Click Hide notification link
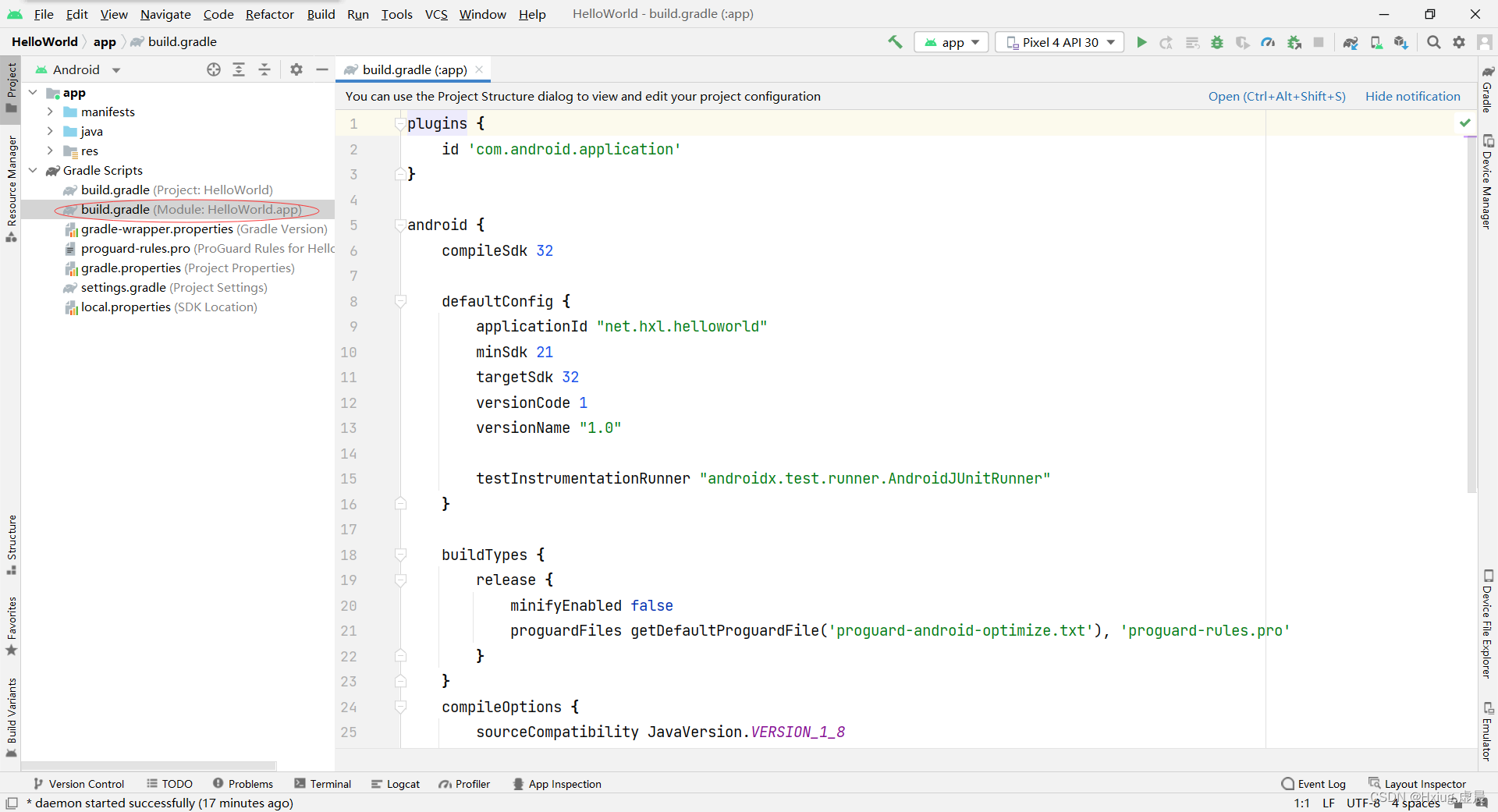The image size is (1498, 812). point(1412,96)
